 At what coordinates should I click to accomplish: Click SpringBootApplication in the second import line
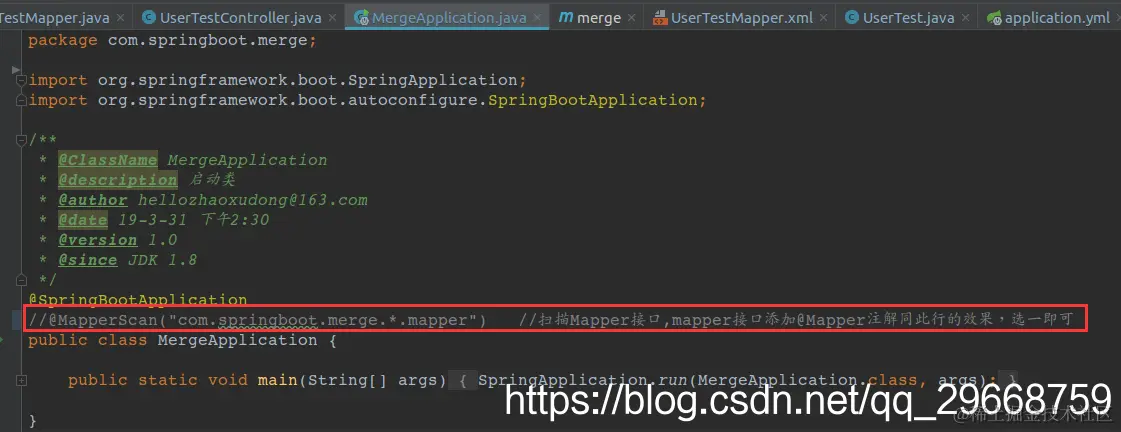tap(593, 100)
